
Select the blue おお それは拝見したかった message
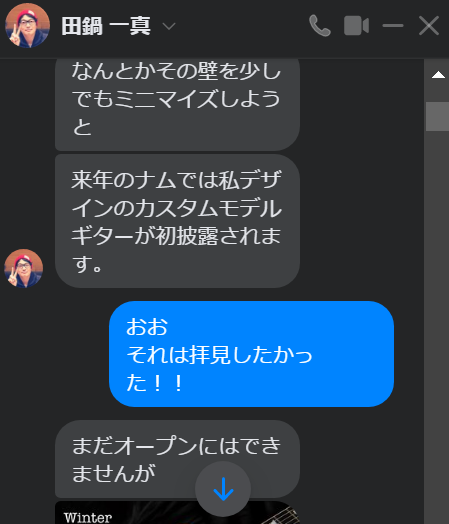pos(251,354)
